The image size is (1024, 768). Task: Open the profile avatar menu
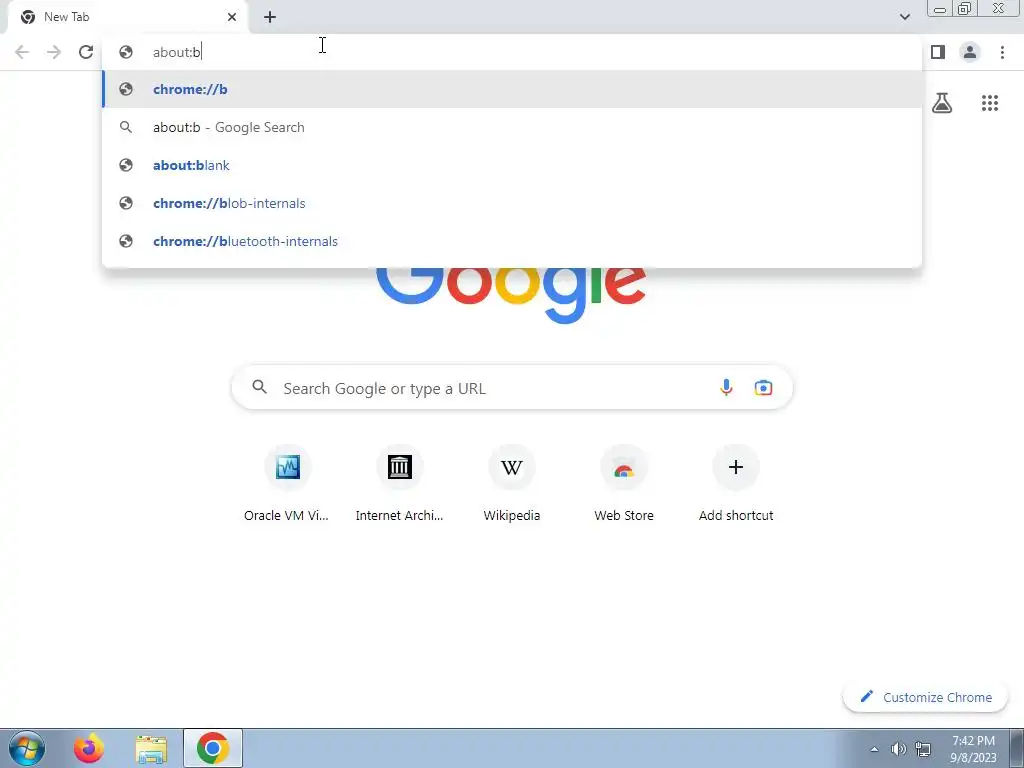point(970,52)
